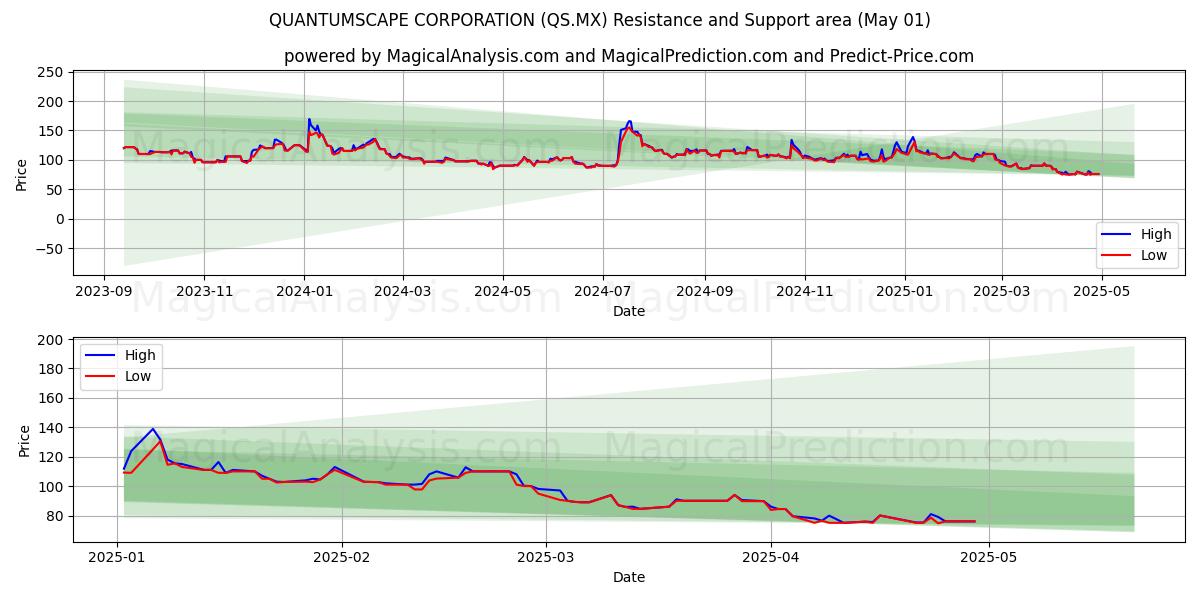
Task: Click the 2024-05 tick label
Action: click(503, 290)
